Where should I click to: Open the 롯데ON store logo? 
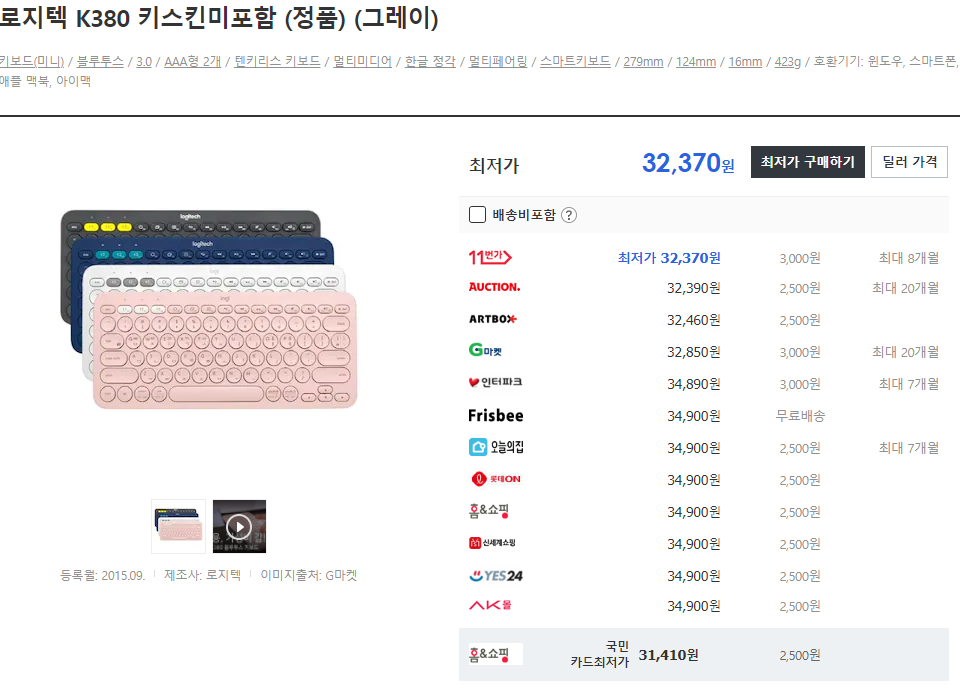point(495,479)
